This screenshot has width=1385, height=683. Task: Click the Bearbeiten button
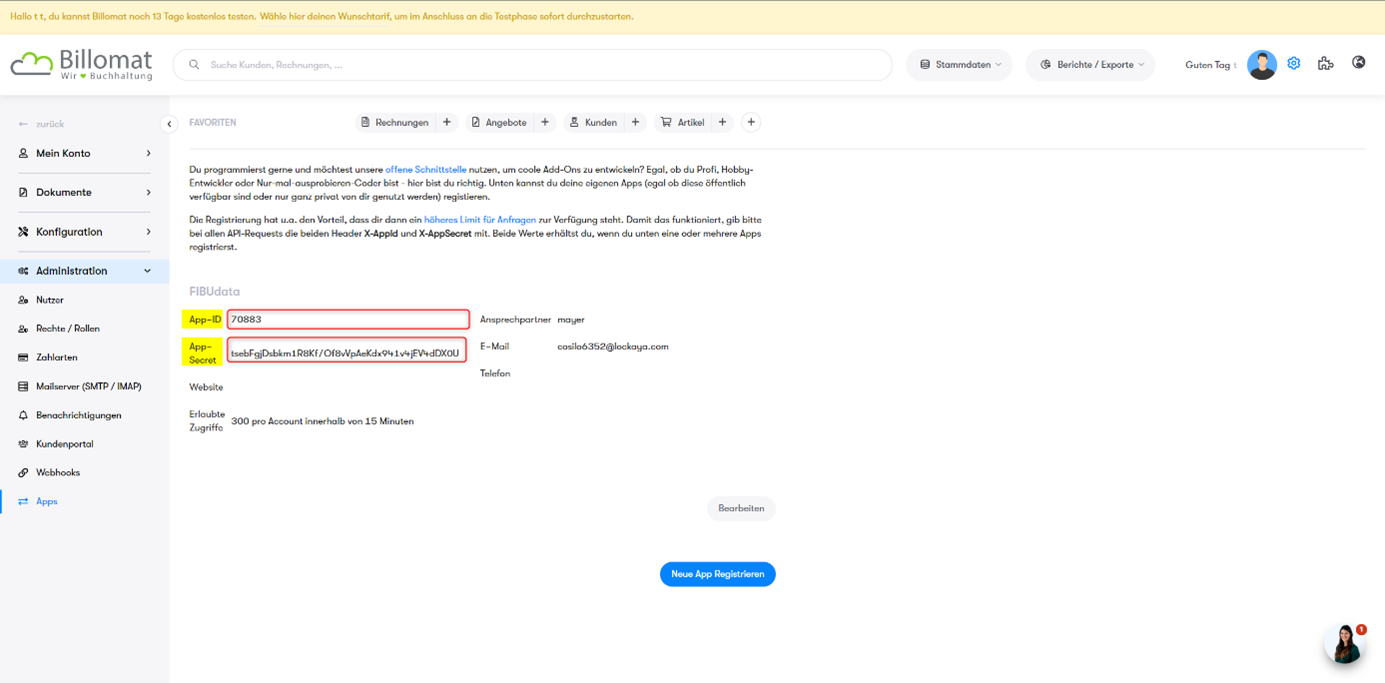pyautogui.click(x=741, y=508)
